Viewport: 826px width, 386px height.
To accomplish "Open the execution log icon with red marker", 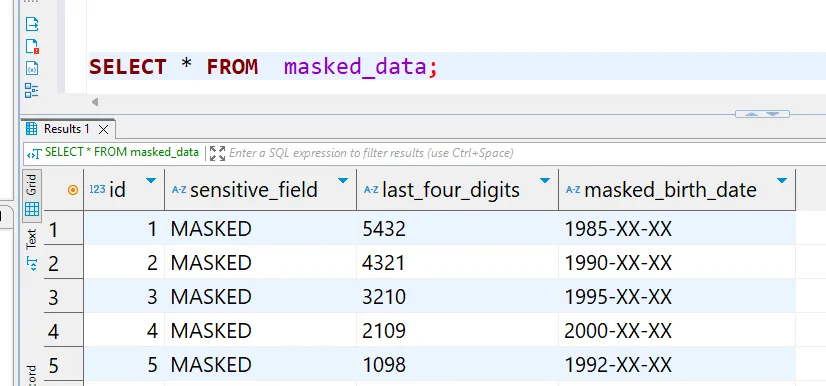I will click(32, 46).
